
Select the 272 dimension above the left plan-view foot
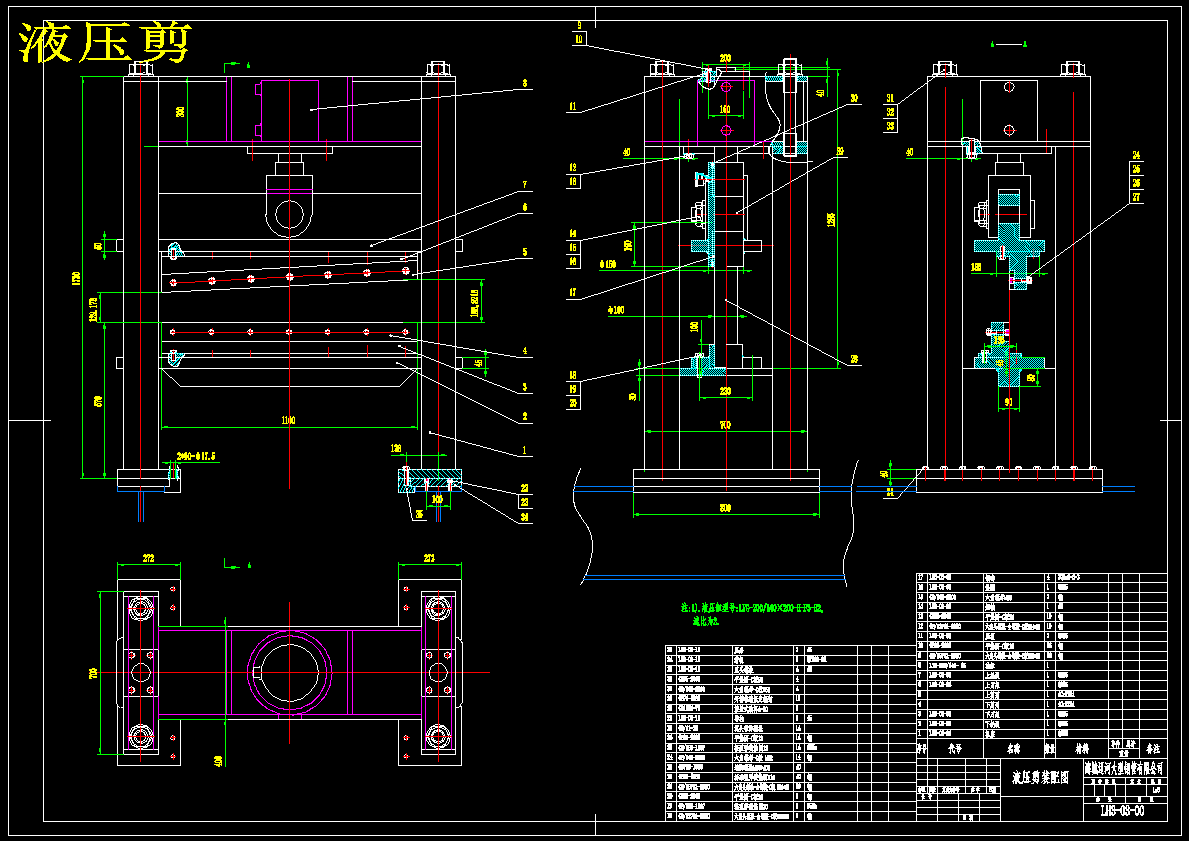pyautogui.click(x=149, y=558)
